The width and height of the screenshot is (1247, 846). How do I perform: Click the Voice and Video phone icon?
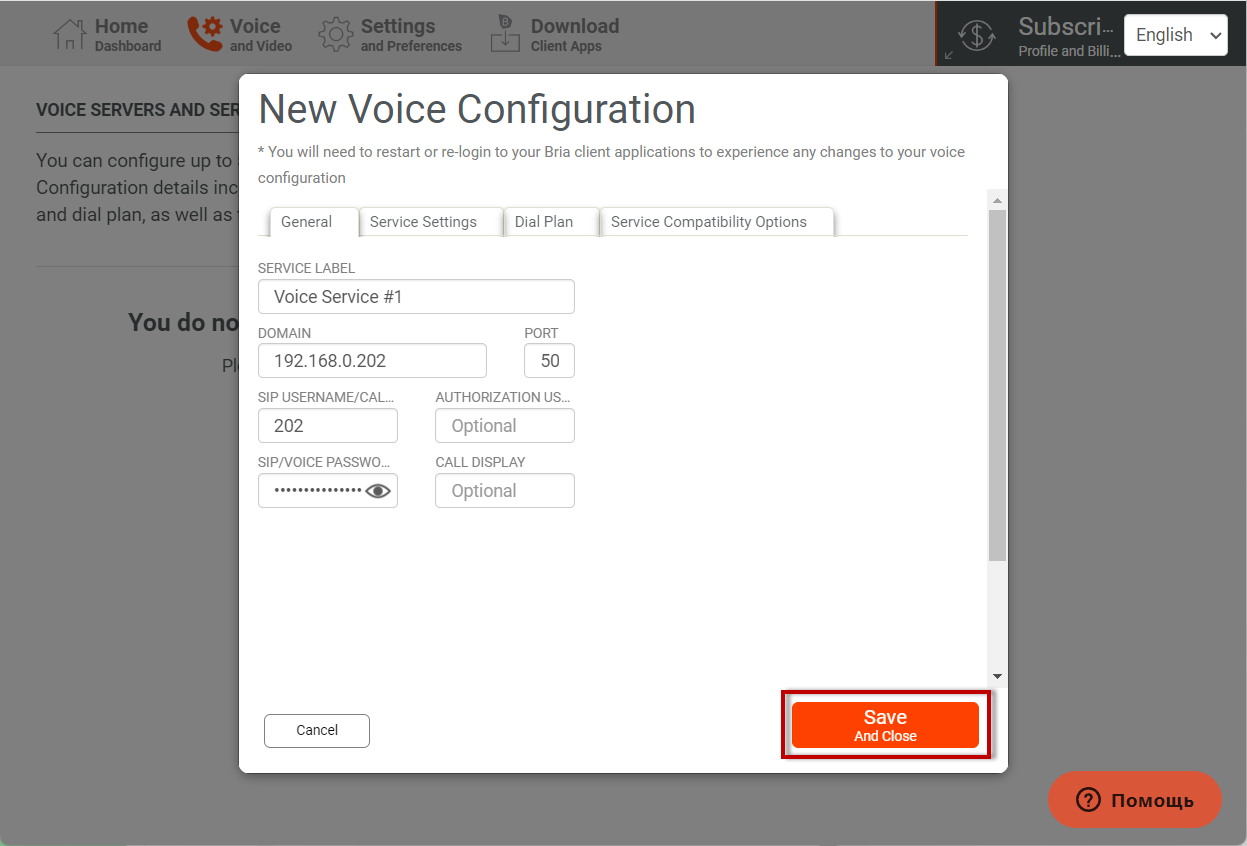(205, 34)
